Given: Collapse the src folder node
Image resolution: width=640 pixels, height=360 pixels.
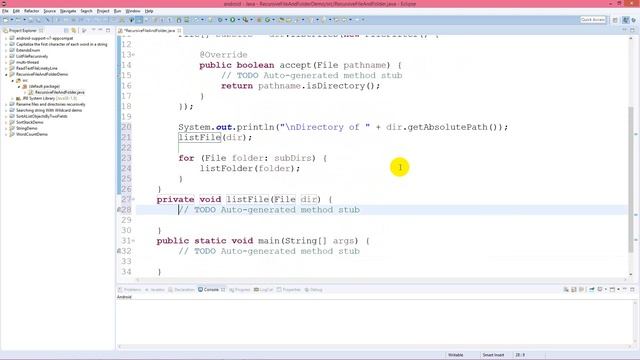Looking at the screenshot, I should (x=13, y=80).
